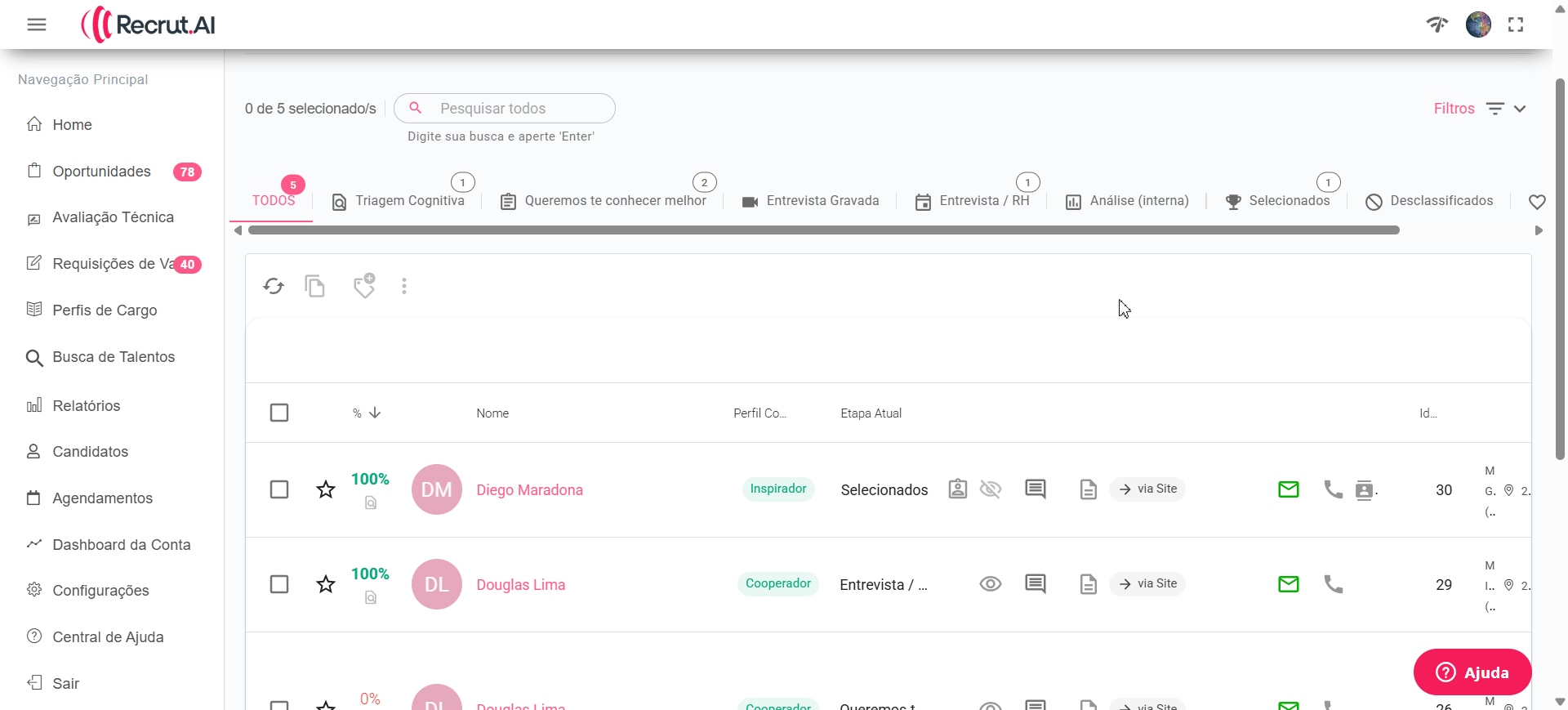Open comments for Diego Maradona

coord(1035,489)
